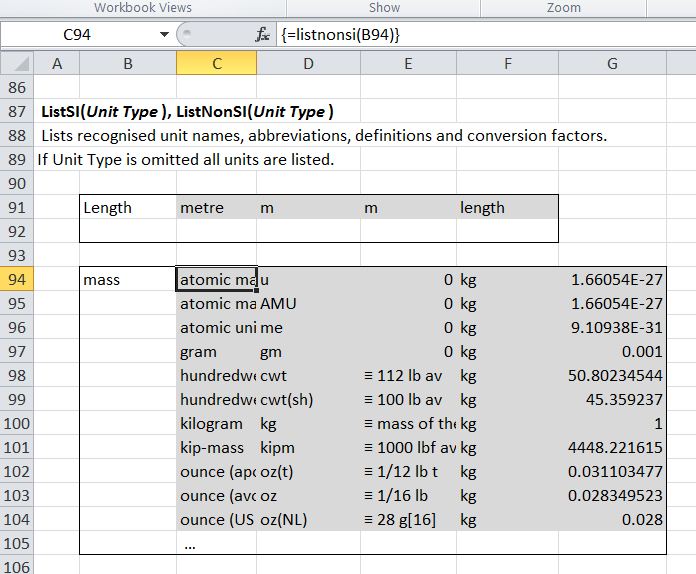Click the Name Box showing C94

point(80,34)
